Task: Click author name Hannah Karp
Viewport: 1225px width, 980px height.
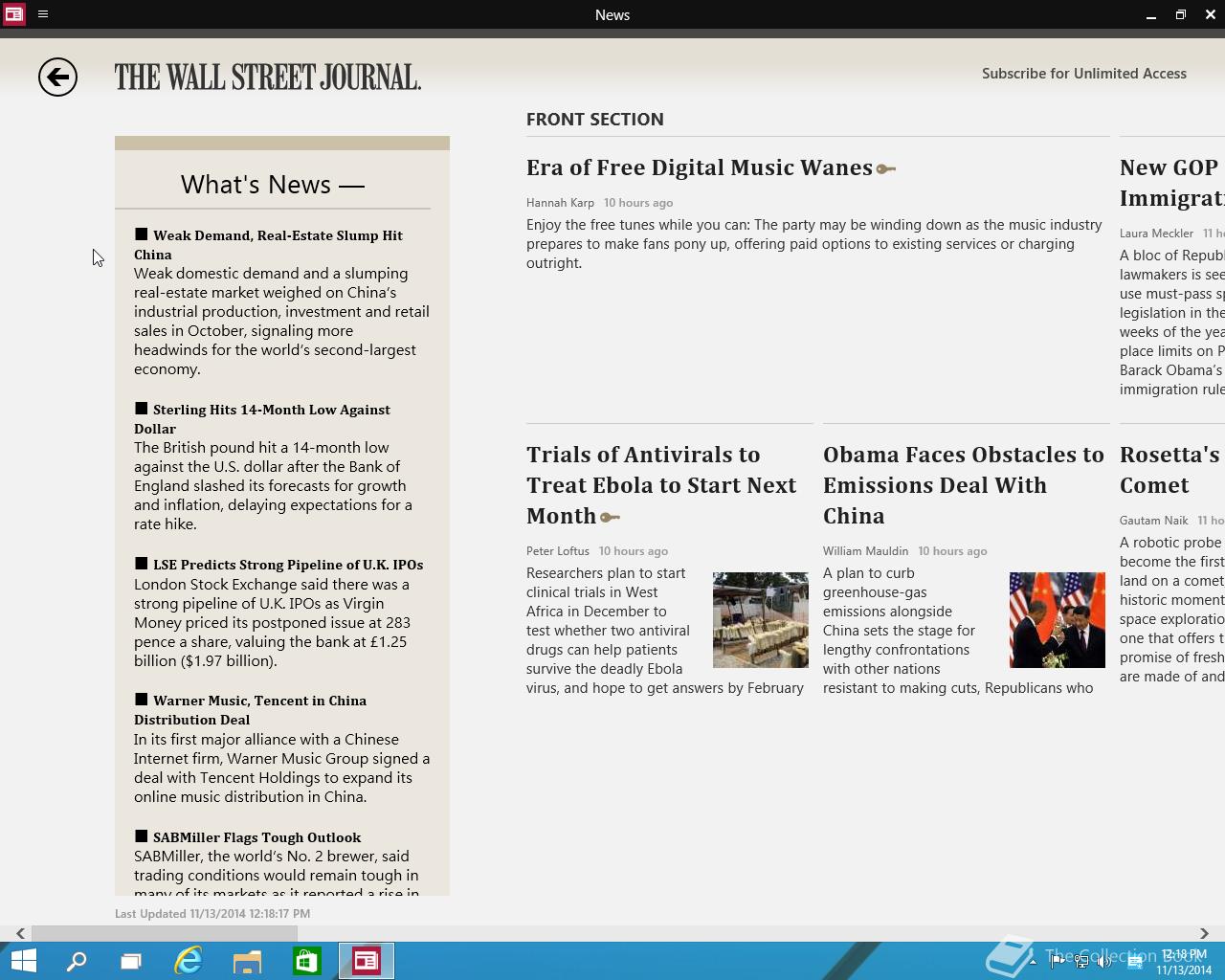Action: 560,203
